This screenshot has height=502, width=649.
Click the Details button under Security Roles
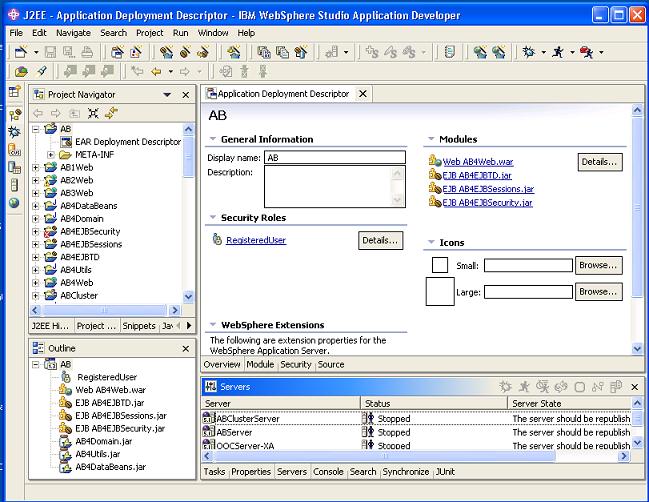tap(380, 240)
